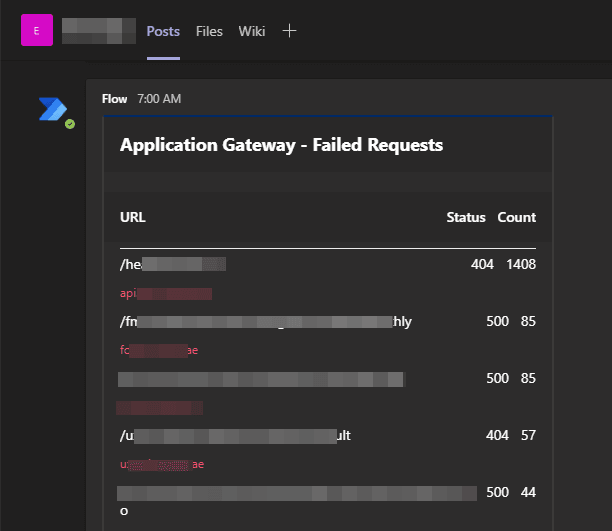Click the blurred team name in header
The height and width of the screenshot is (531, 612).
click(x=98, y=31)
